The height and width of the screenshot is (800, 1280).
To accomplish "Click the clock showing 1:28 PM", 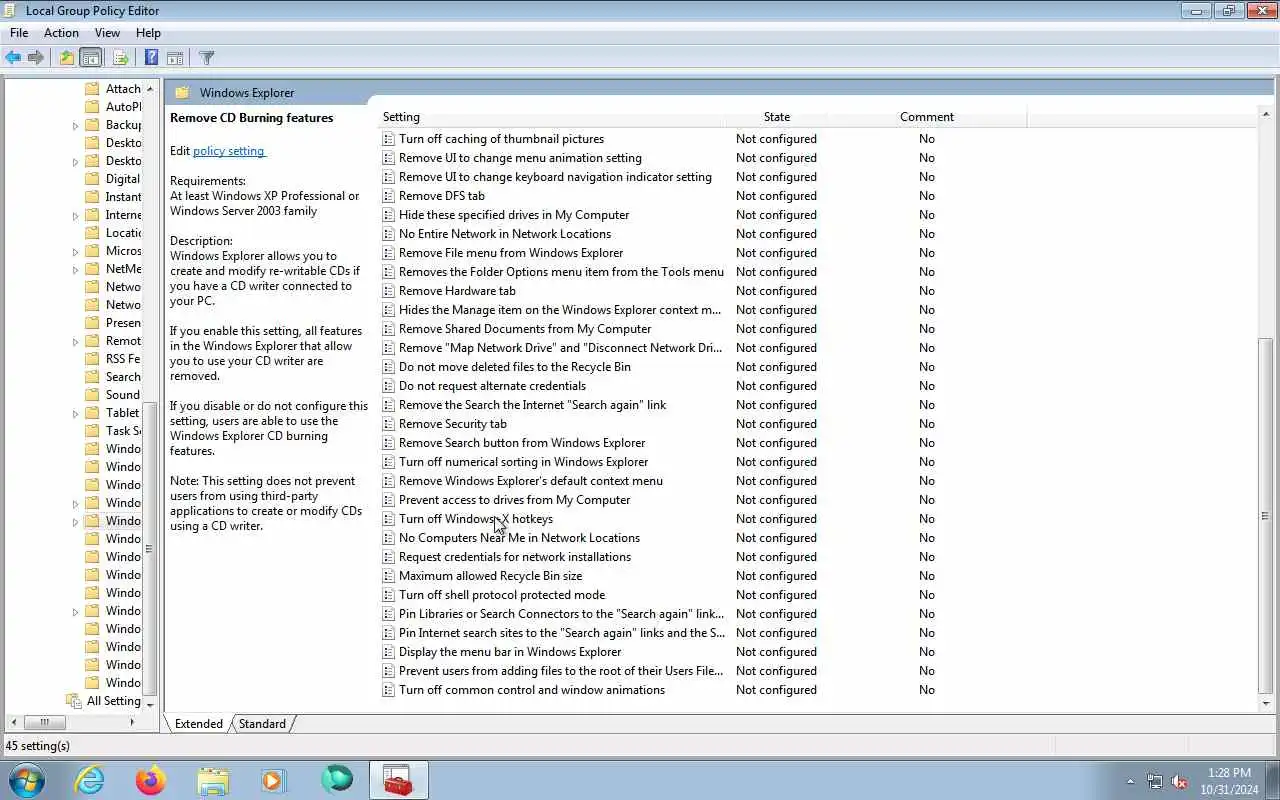I will coord(1229,773).
